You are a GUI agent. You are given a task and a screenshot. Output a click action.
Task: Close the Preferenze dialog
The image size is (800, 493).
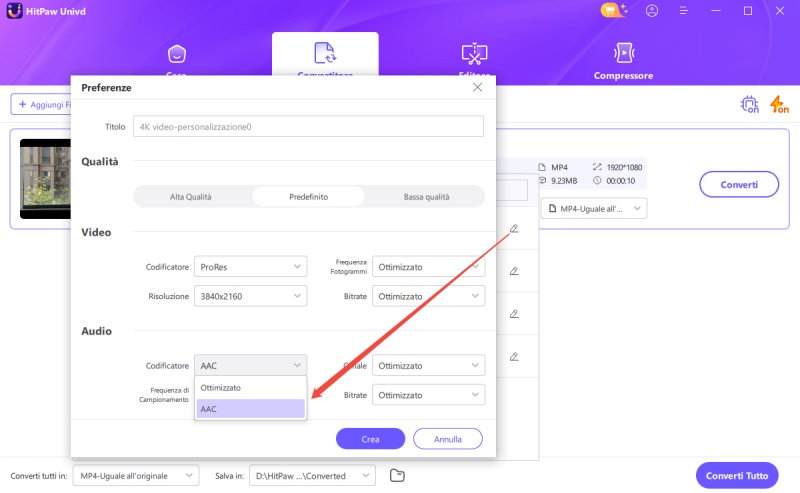477,87
